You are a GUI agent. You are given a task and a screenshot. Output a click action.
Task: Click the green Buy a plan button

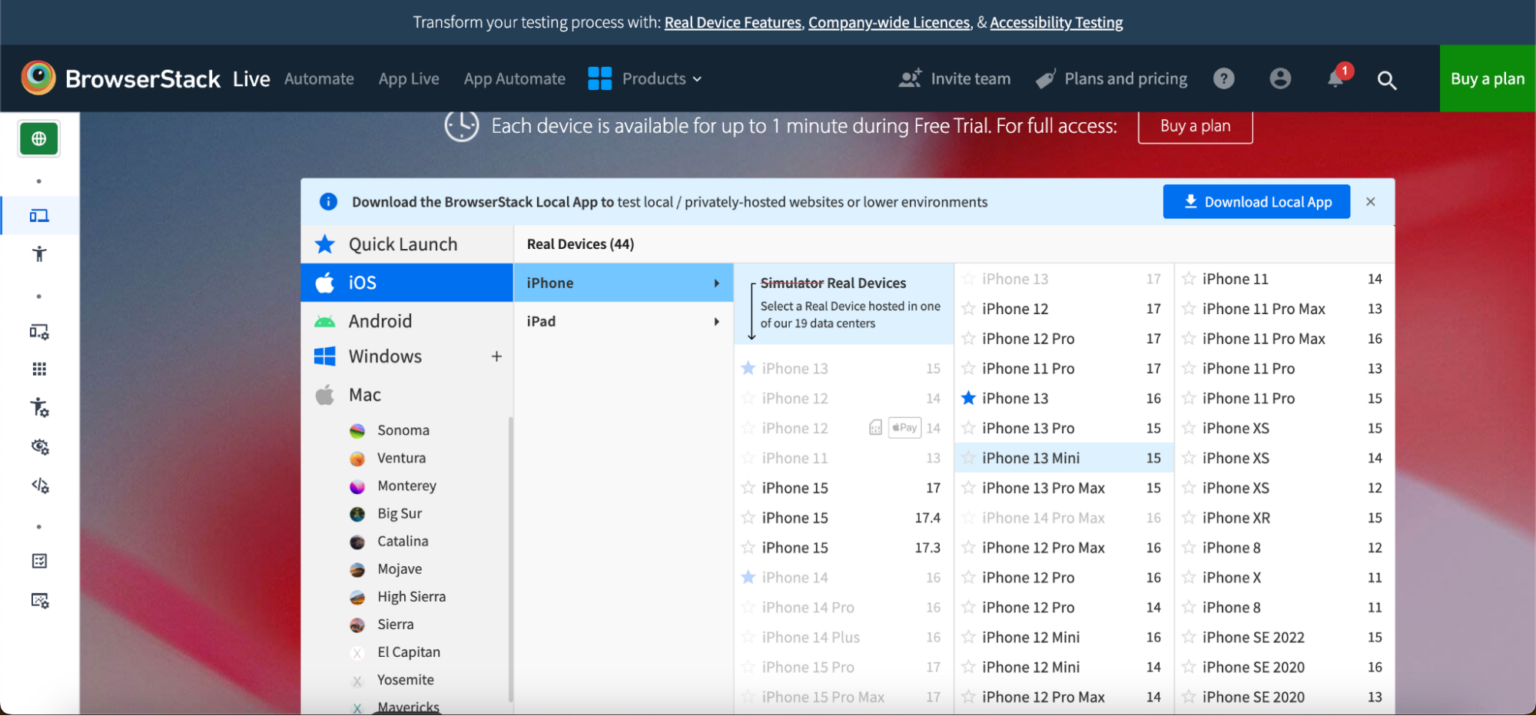1486,78
